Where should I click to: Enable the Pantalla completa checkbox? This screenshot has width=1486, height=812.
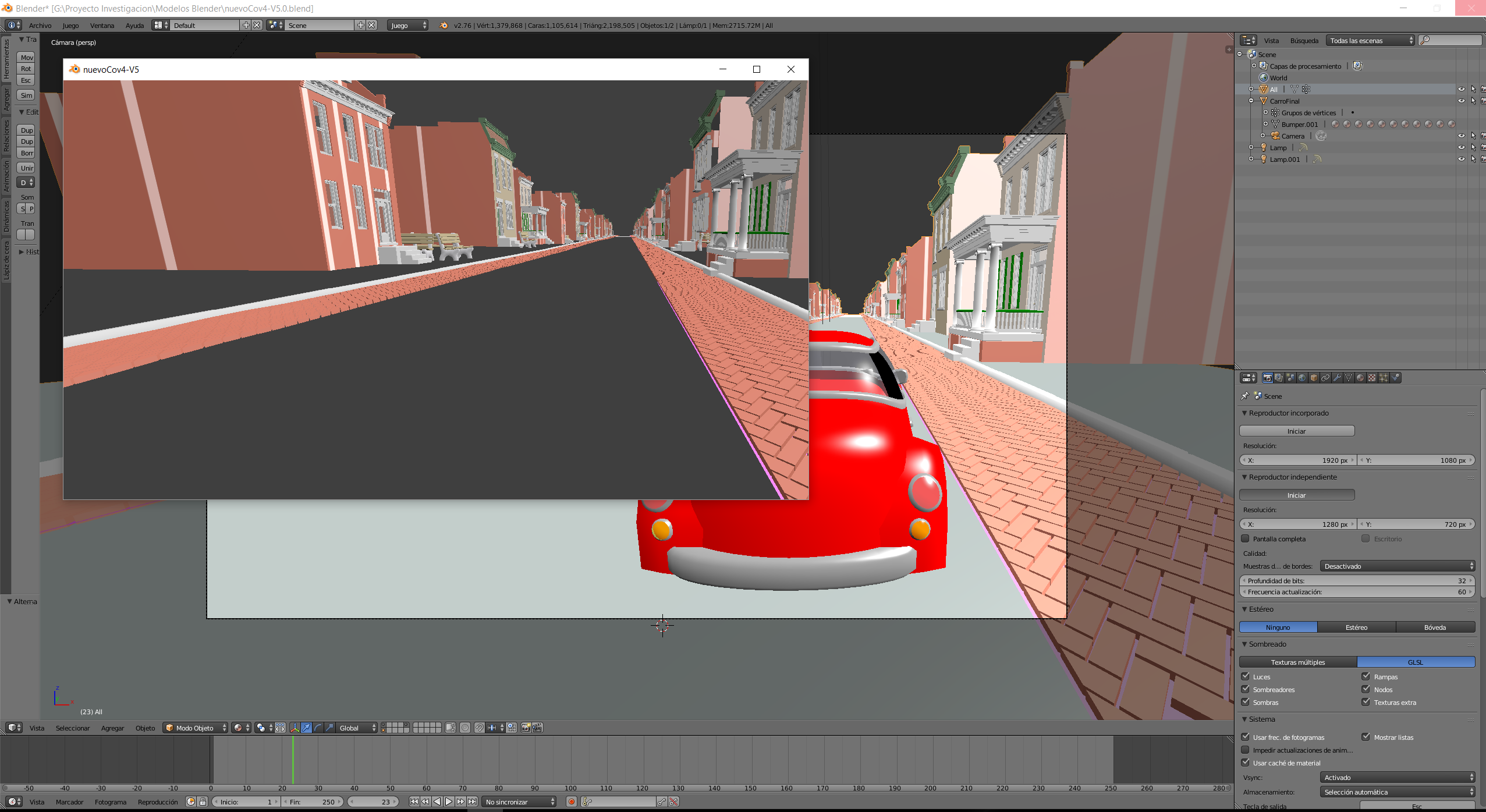tap(1246, 538)
